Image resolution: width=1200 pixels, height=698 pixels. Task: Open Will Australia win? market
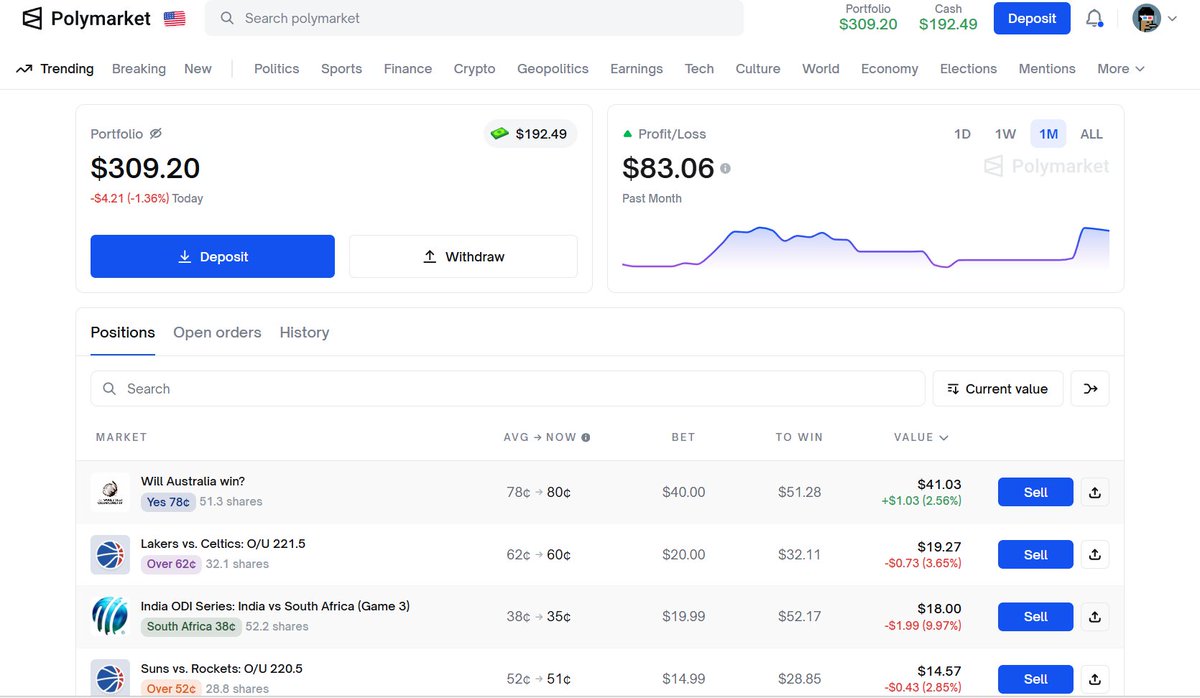pos(193,481)
